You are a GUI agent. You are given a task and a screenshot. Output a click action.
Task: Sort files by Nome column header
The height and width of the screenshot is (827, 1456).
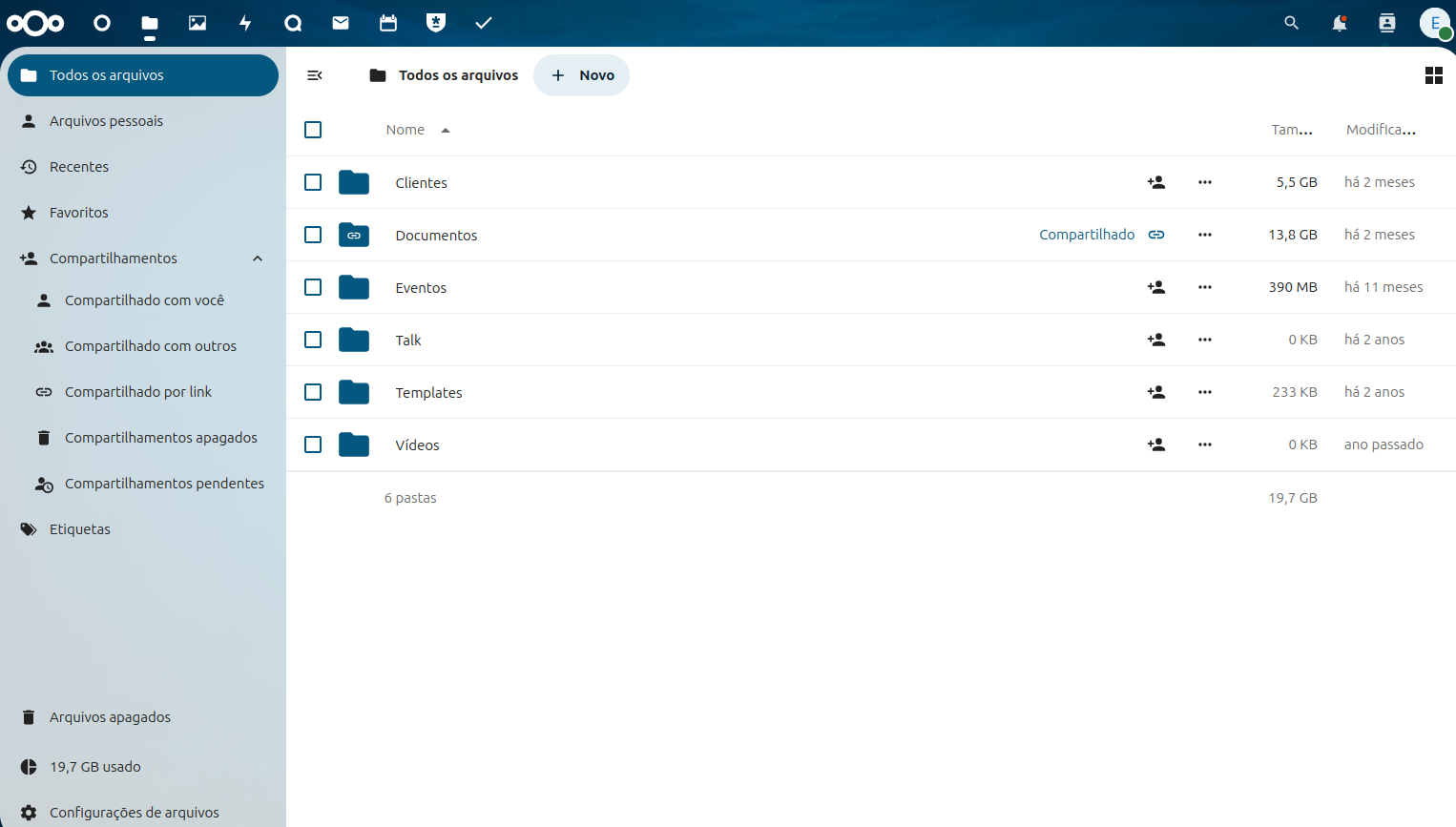click(x=406, y=130)
